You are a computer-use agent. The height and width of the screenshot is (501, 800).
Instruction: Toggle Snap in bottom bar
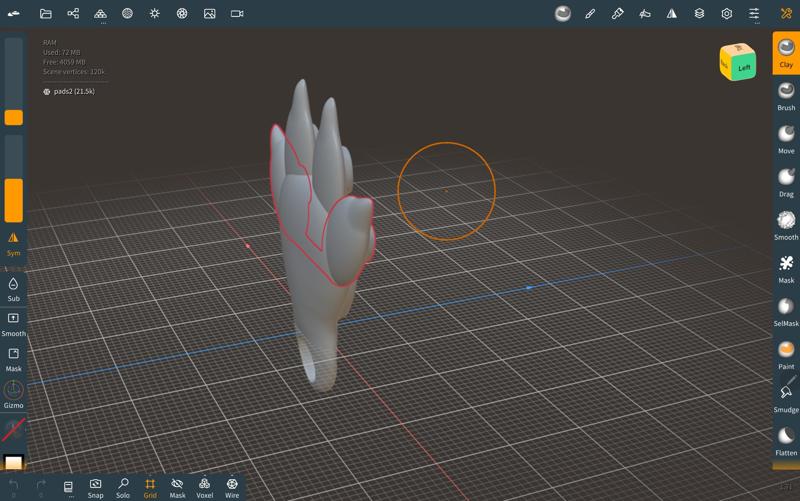[x=95, y=488]
